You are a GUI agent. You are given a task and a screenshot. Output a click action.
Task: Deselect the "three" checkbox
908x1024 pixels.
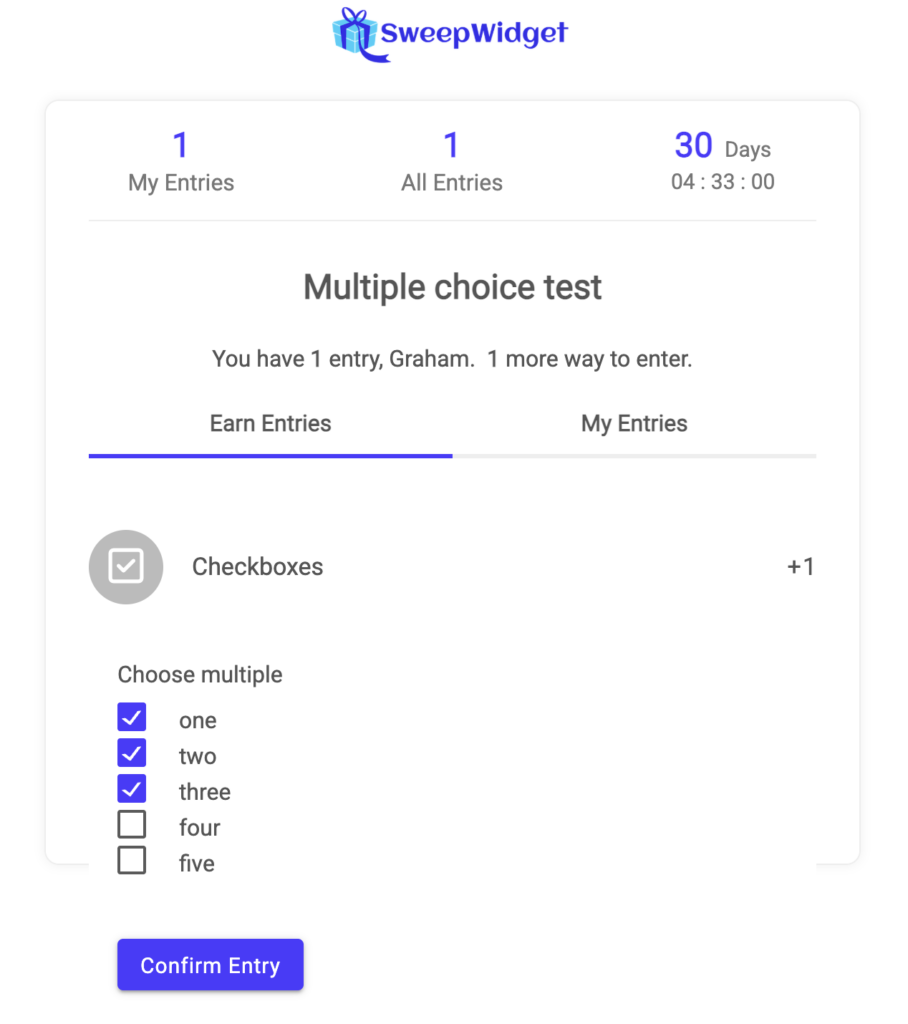pos(132,789)
